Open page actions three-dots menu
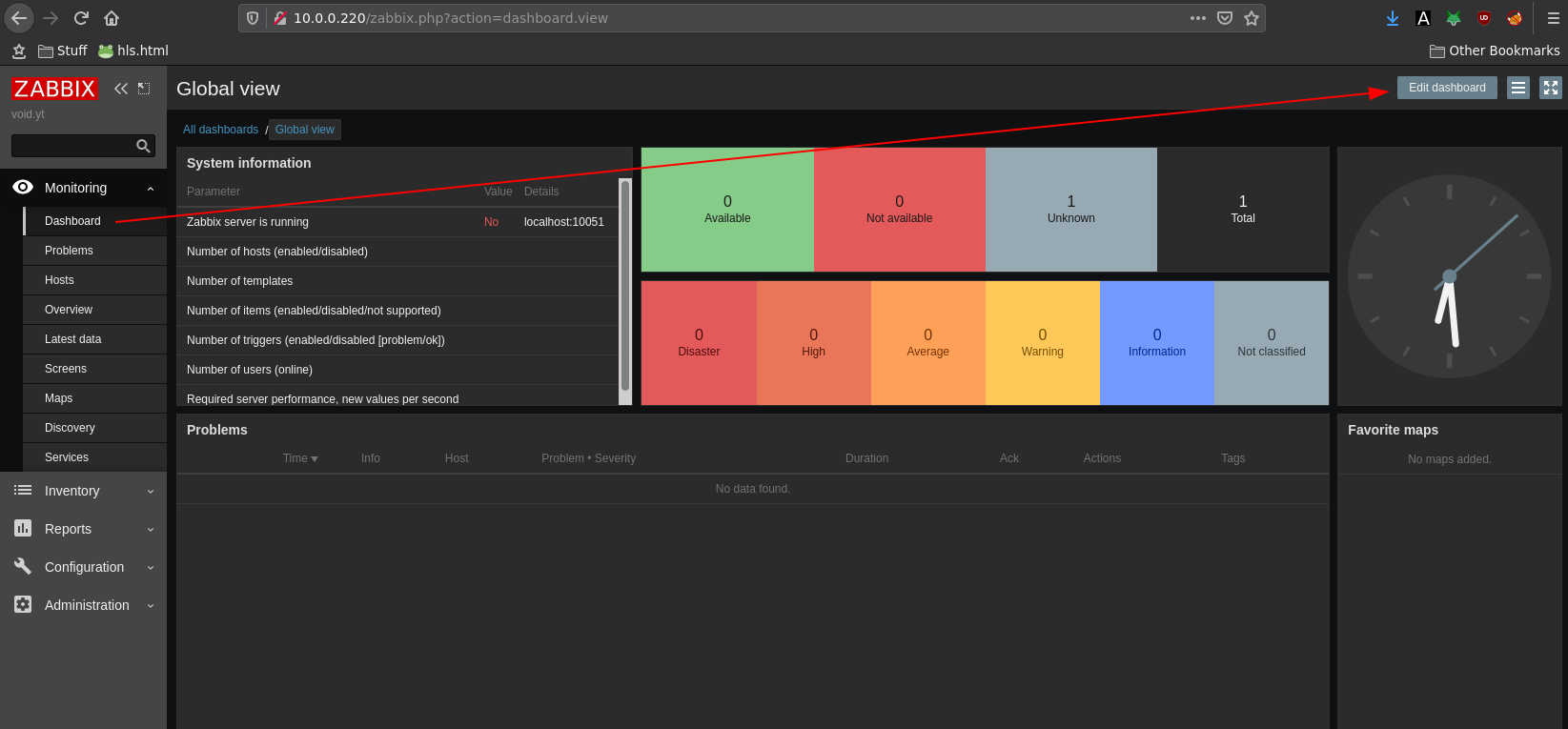 [1198, 18]
